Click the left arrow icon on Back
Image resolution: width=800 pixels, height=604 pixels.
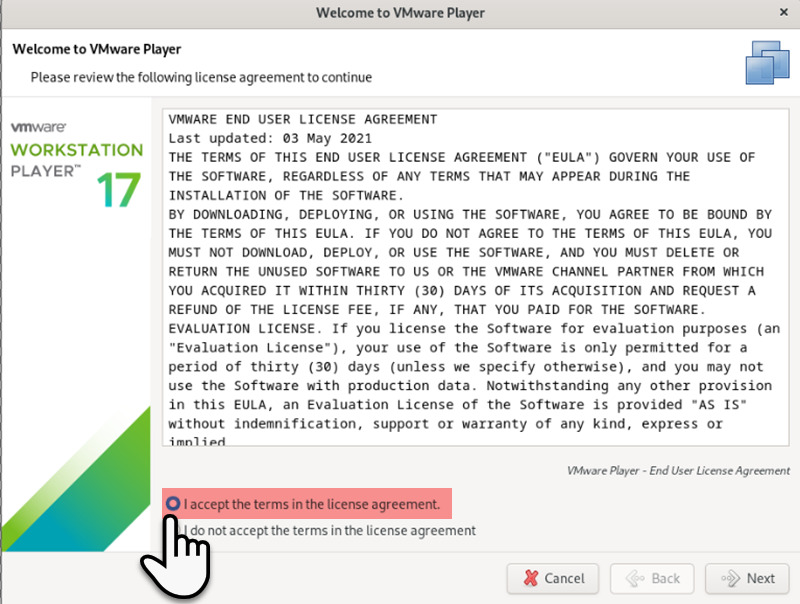click(x=633, y=578)
